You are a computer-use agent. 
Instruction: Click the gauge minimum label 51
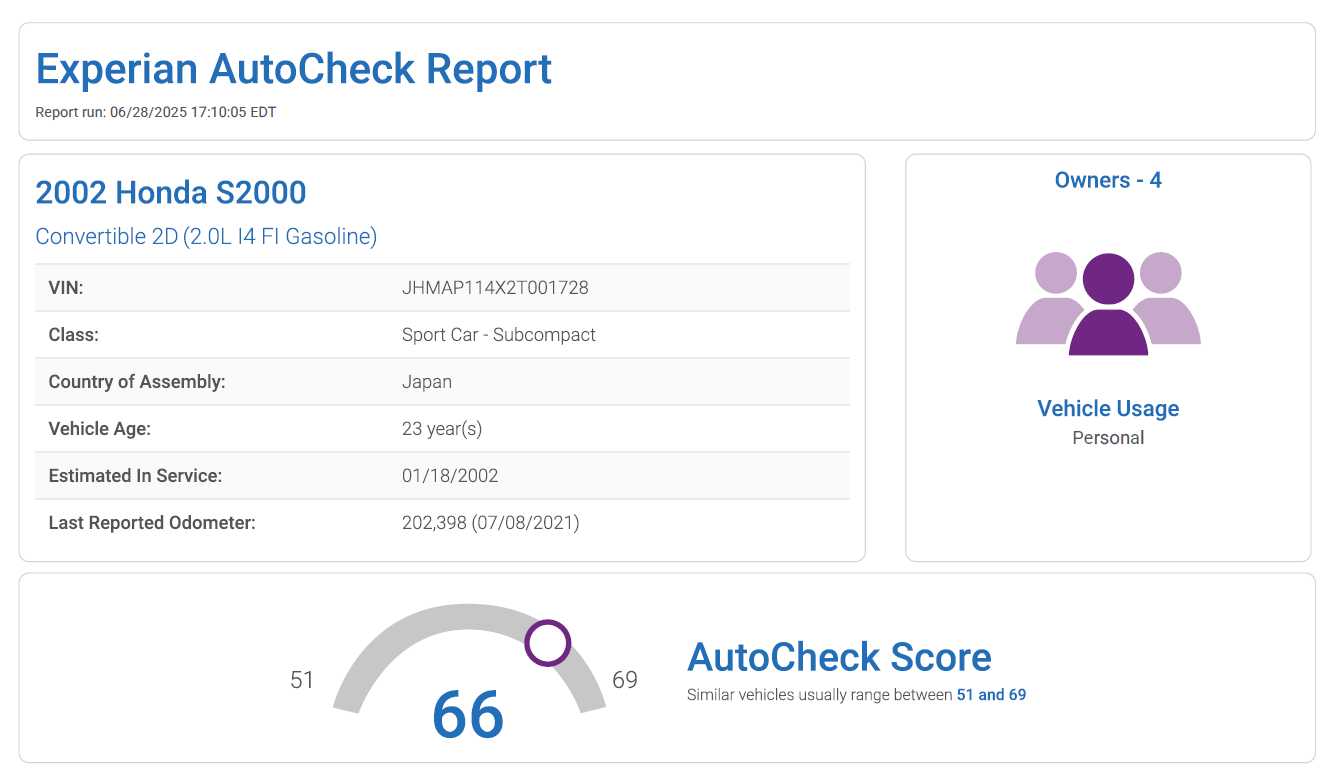pyautogui.click(x=302, y=681)
